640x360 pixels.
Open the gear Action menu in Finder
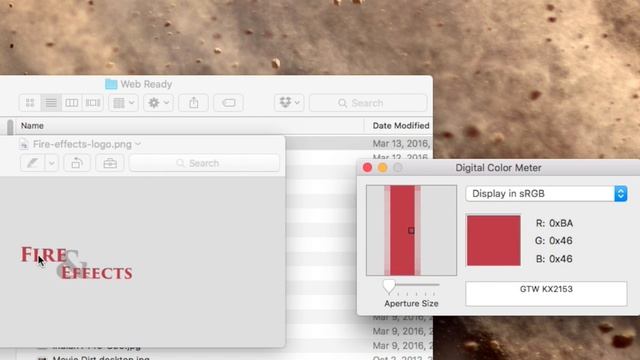coord(158,103)
